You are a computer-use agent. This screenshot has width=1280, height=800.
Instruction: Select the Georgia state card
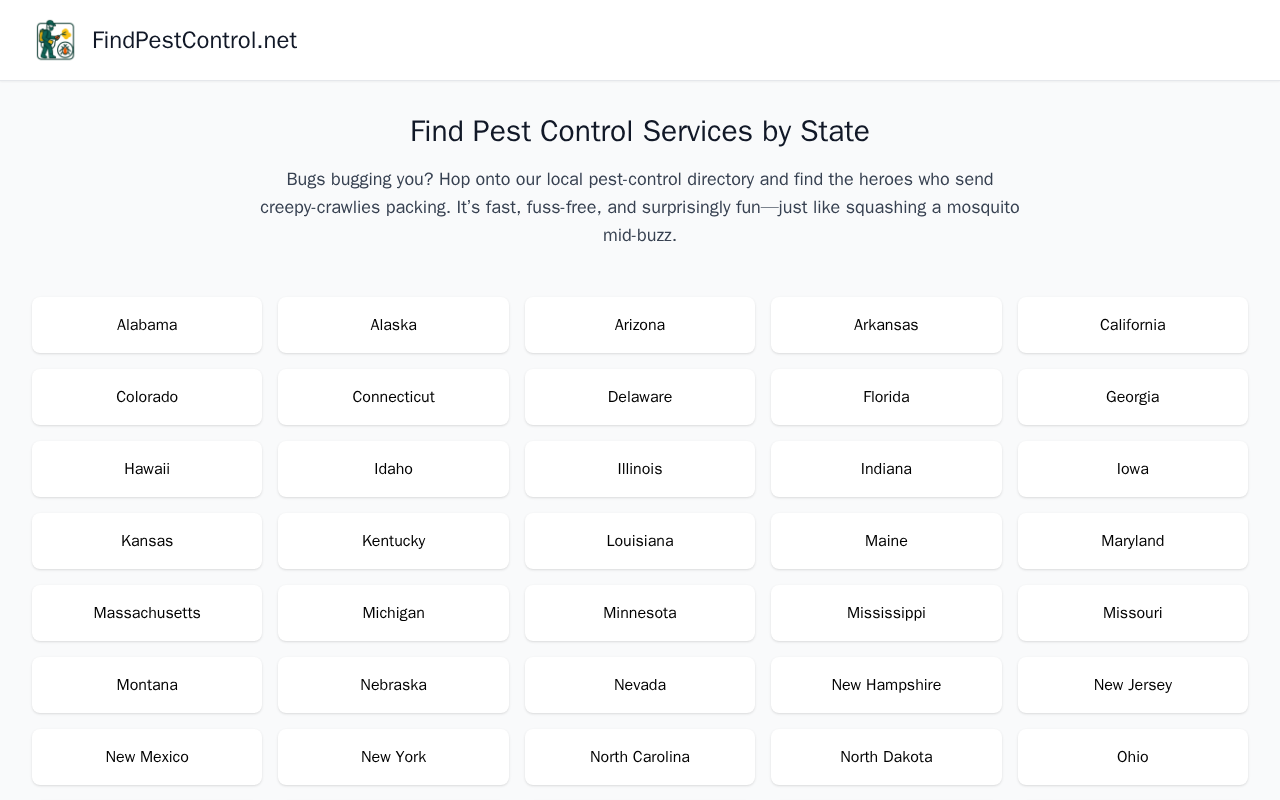pyautogui.click(x=1133, y=397)
